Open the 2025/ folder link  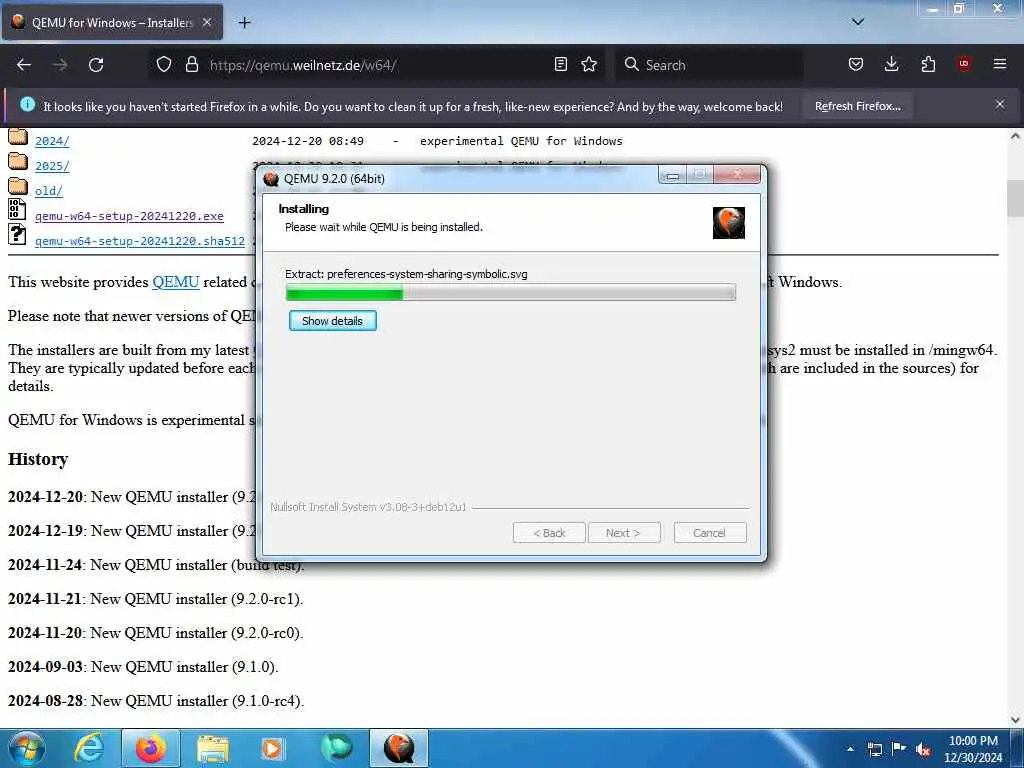[x=52, y=166]
